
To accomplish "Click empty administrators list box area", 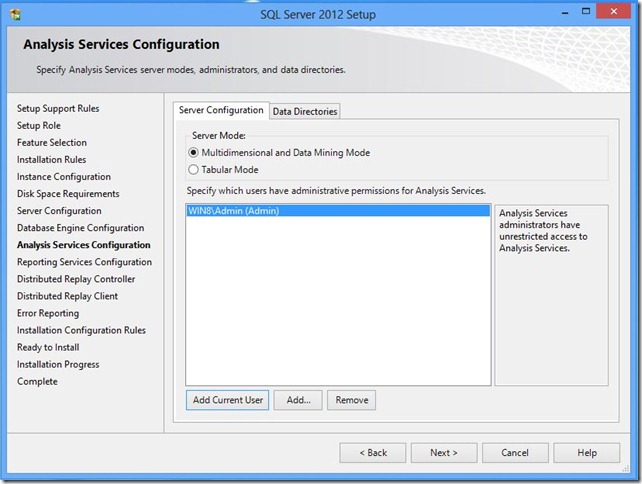I will (x=338, y=301).
